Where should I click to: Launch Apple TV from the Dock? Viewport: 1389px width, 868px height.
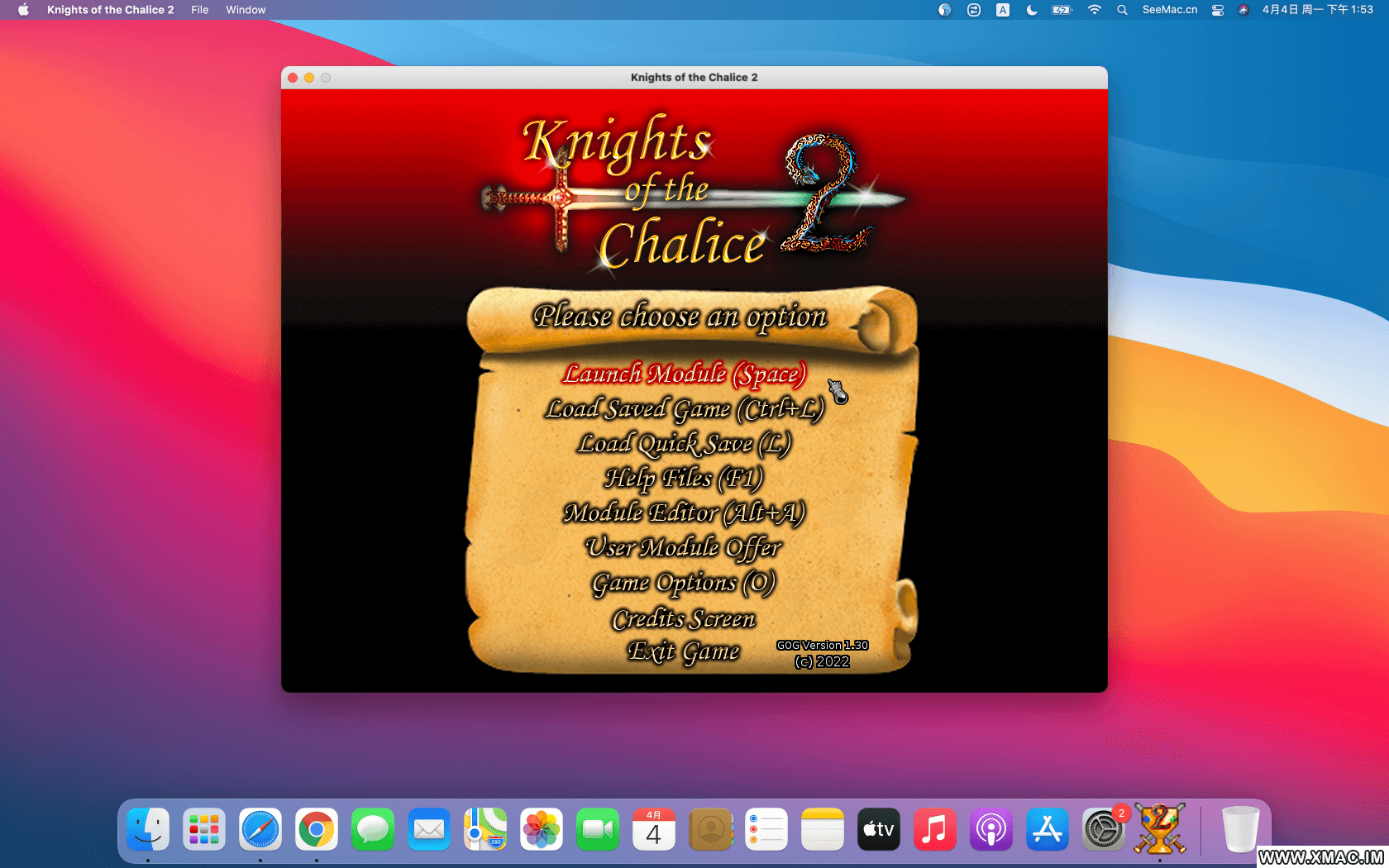[x=879, y=829]
